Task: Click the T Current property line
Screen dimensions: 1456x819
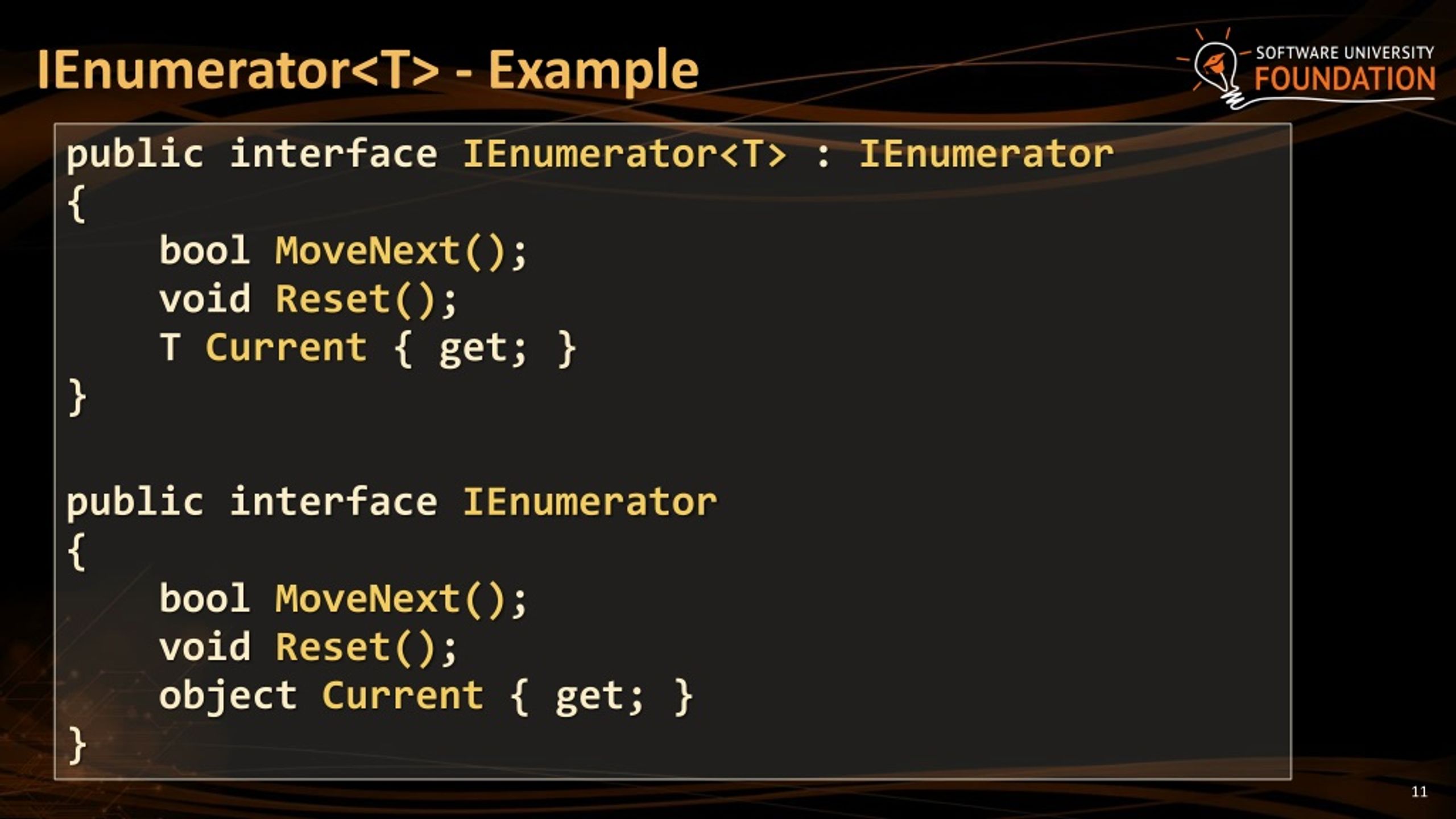Action: pos(367,348)
